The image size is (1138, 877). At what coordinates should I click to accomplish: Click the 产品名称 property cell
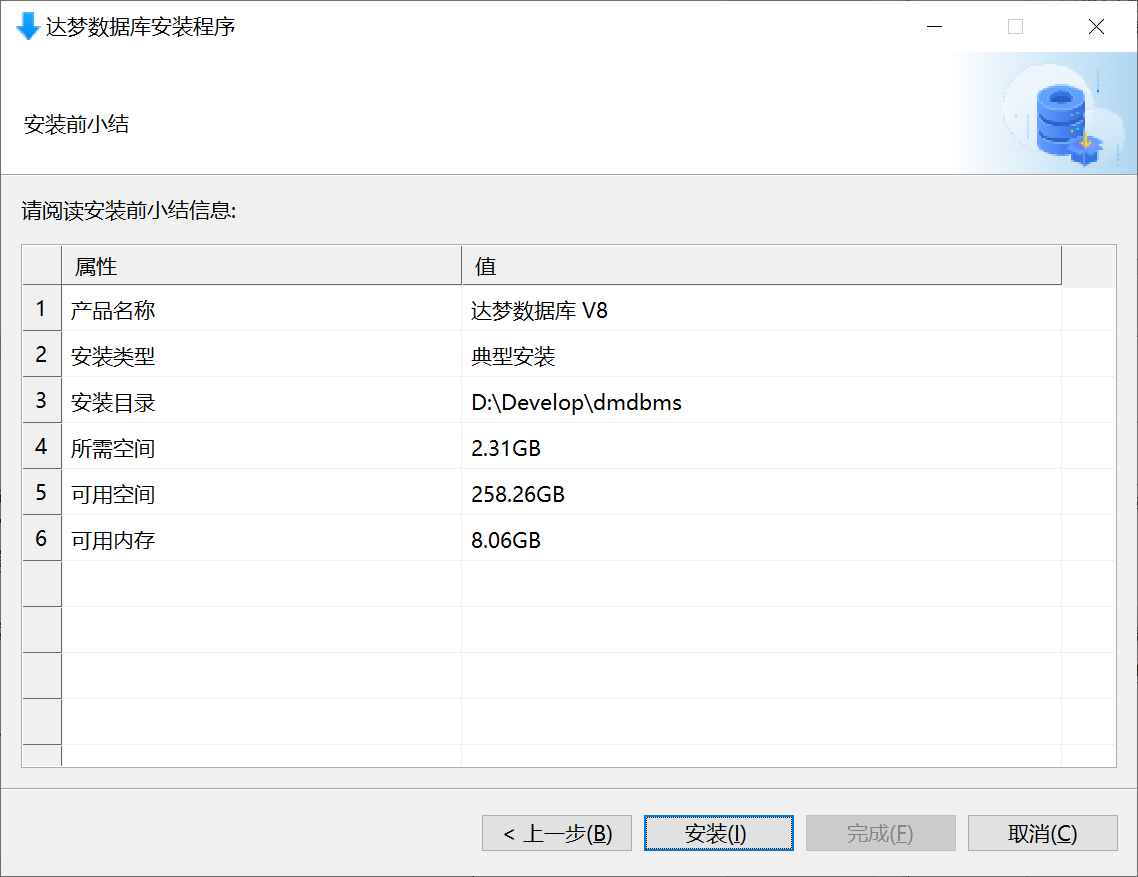coord(261,309)
